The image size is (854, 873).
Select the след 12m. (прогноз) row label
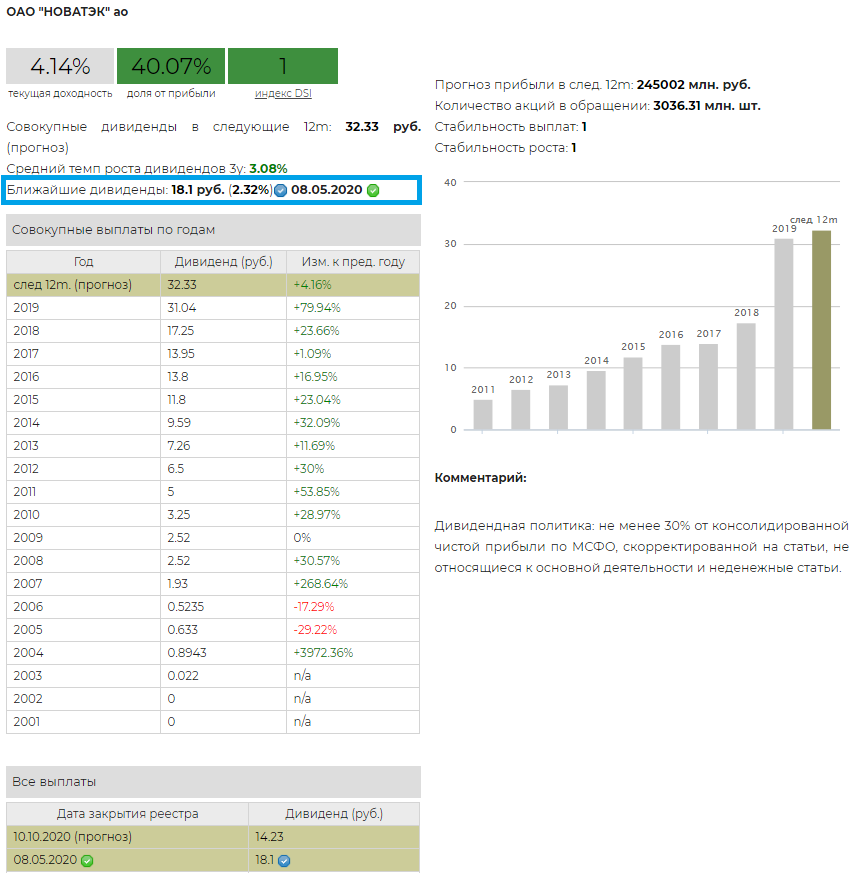(72, 285)
